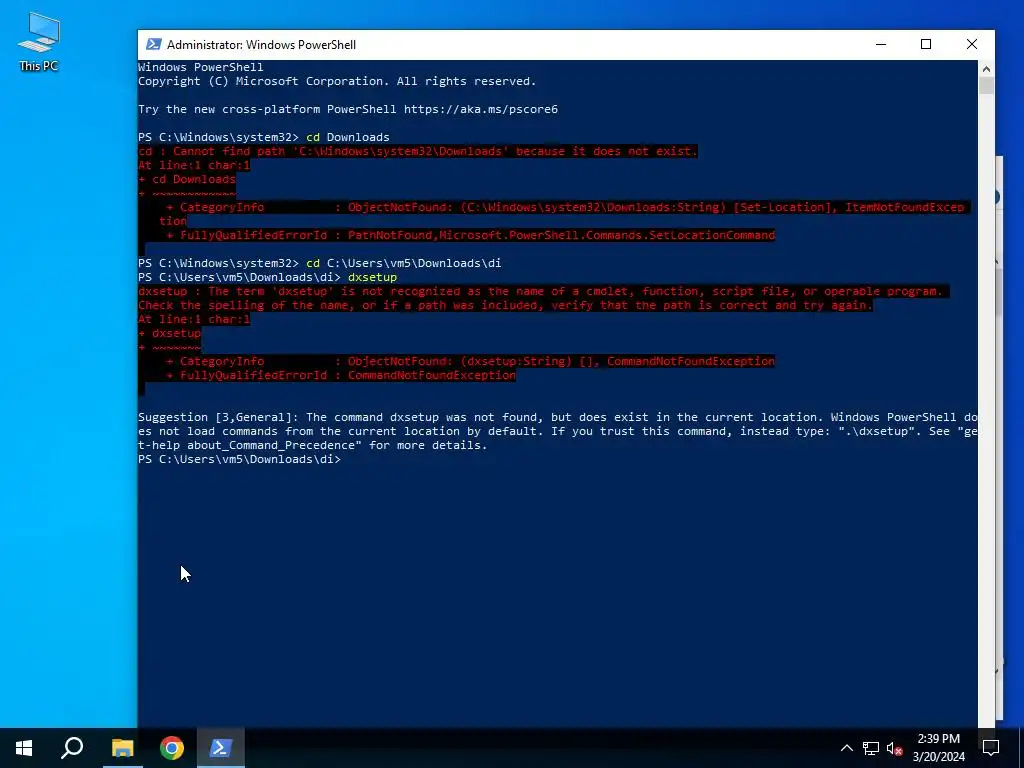
Task: Click the 'Copyright (C) Microsoft Corporation' line
Action: pos(337,81)
